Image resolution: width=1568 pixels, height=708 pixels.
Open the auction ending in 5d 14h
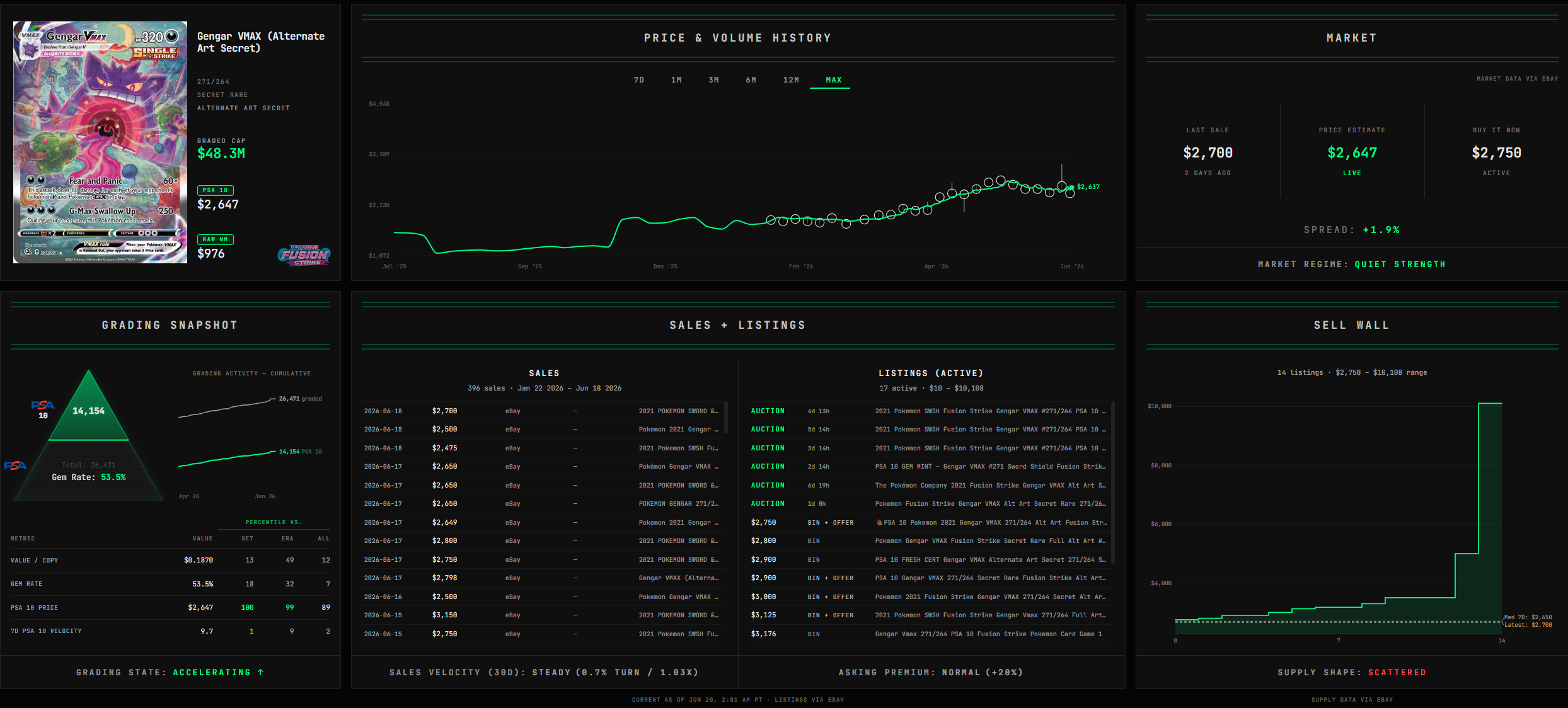pyautogui.click(x=928, y=430)
